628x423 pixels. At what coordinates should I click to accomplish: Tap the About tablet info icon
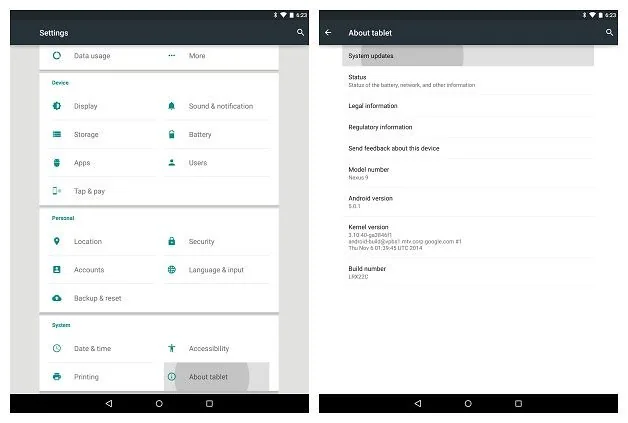(x=171, y=377)
